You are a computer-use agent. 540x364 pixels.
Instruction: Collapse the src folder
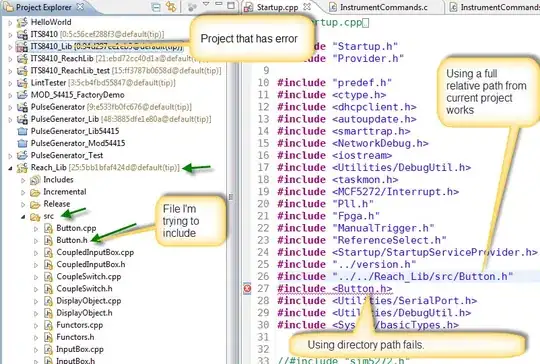pyautogui.click(x=23, y=217)
